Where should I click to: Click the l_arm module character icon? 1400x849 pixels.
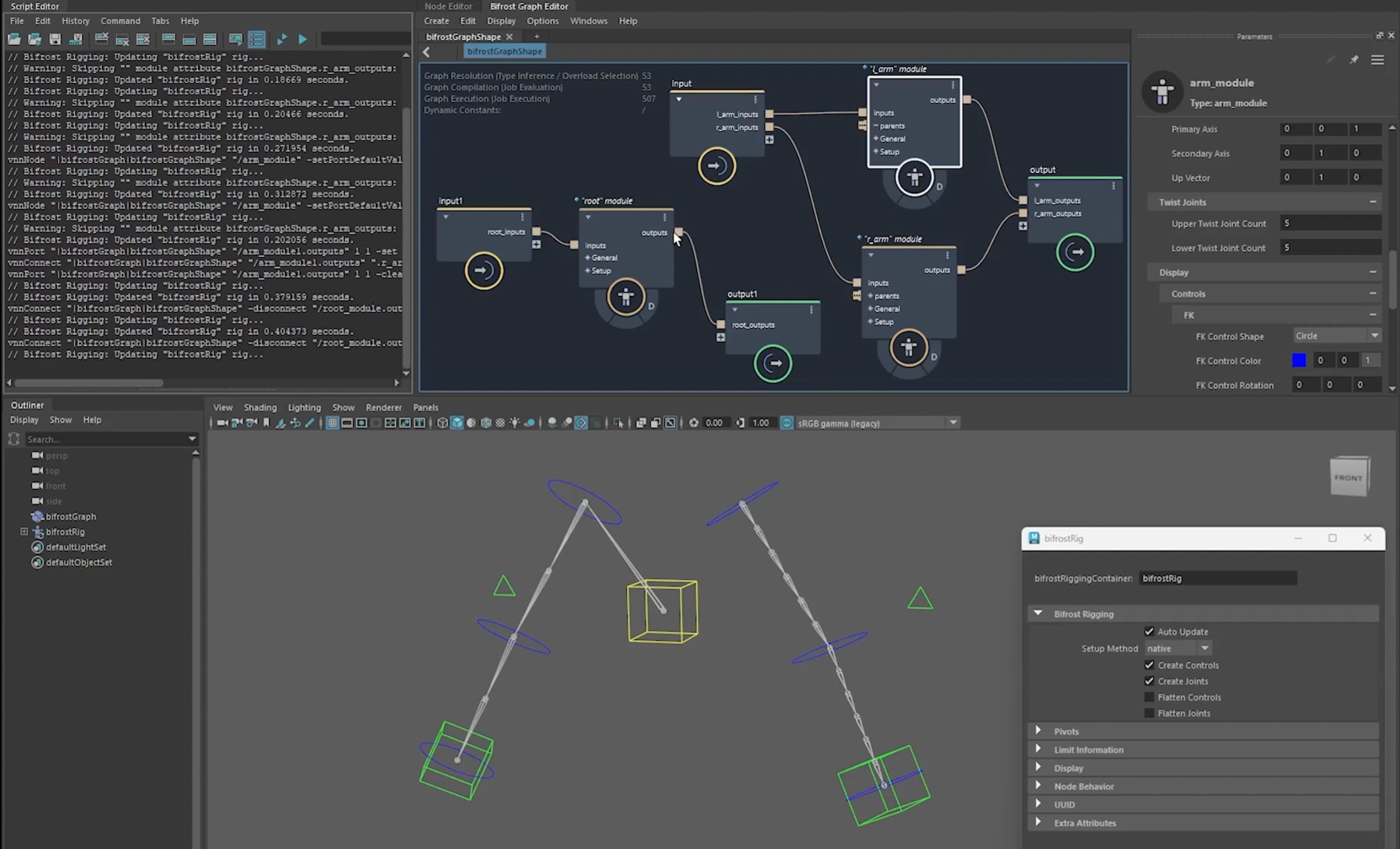pos(914,177)
